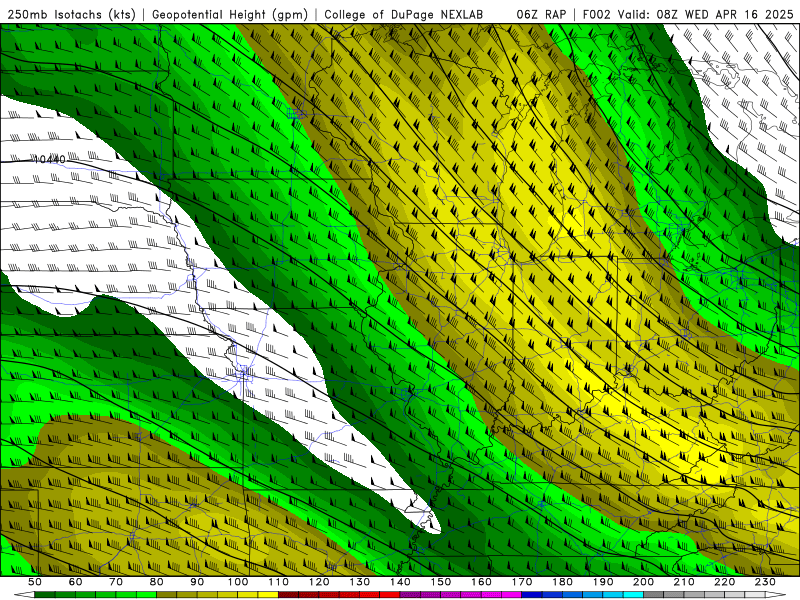The height and width of the screenshot is (600, 800).
Task: Select the 160 legend label
Action: 481,582
